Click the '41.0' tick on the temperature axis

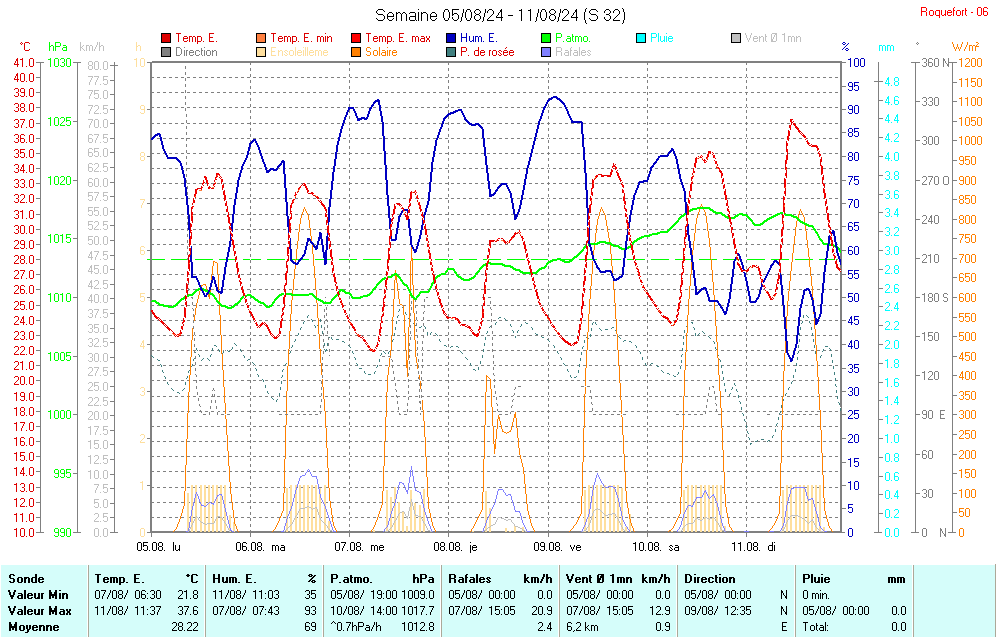tap(24, 62)
